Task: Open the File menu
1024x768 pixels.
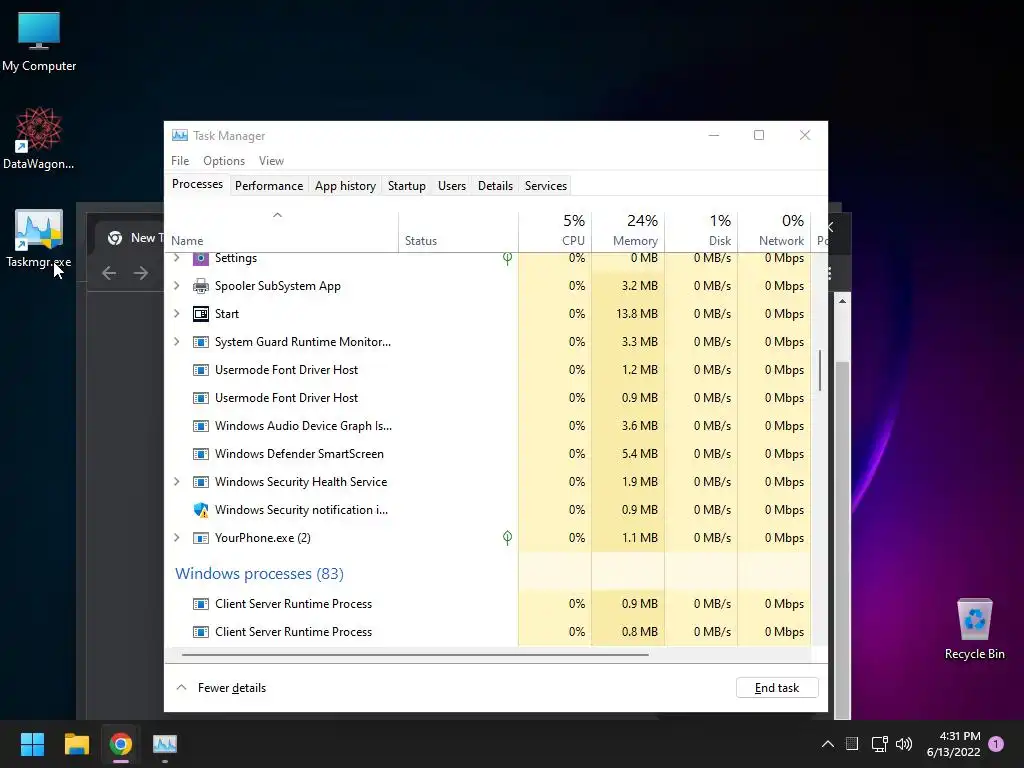Action: click(x=180, y=161)
